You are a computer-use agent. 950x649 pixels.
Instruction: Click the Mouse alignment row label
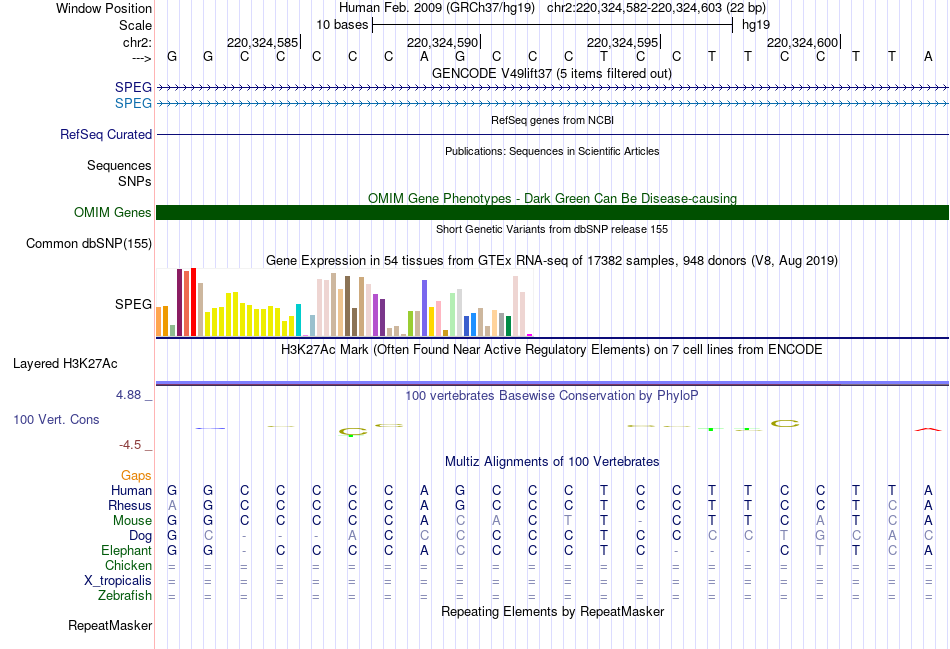pos(132,521)
